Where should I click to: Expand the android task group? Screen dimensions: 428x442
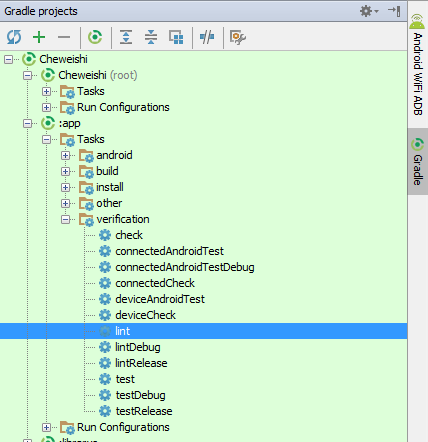click(66, 155)
